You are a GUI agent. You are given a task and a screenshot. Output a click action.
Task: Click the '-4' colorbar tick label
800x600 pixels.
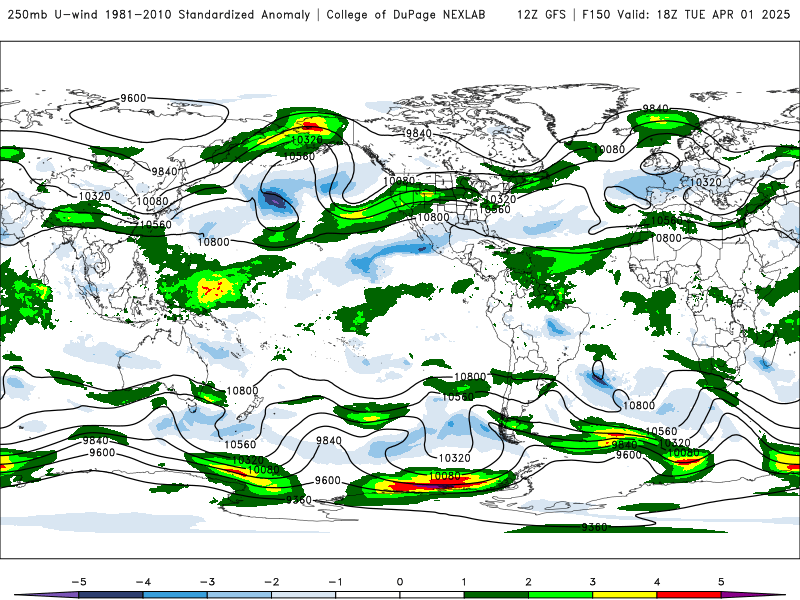pyautogui.click(x=143, y=582)
